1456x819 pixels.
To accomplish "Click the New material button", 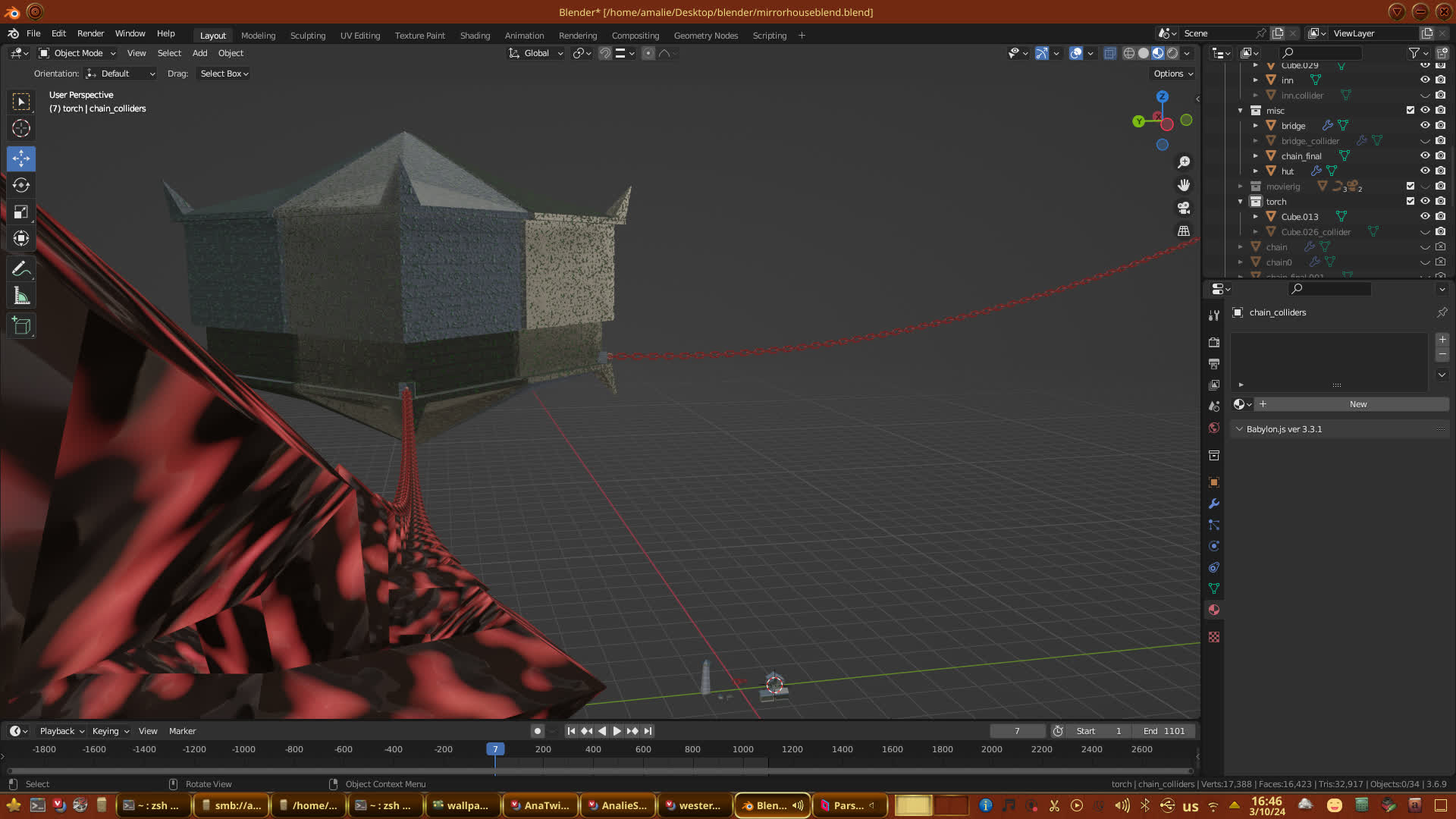I will pyautogui.click(x=1357, y=404).
